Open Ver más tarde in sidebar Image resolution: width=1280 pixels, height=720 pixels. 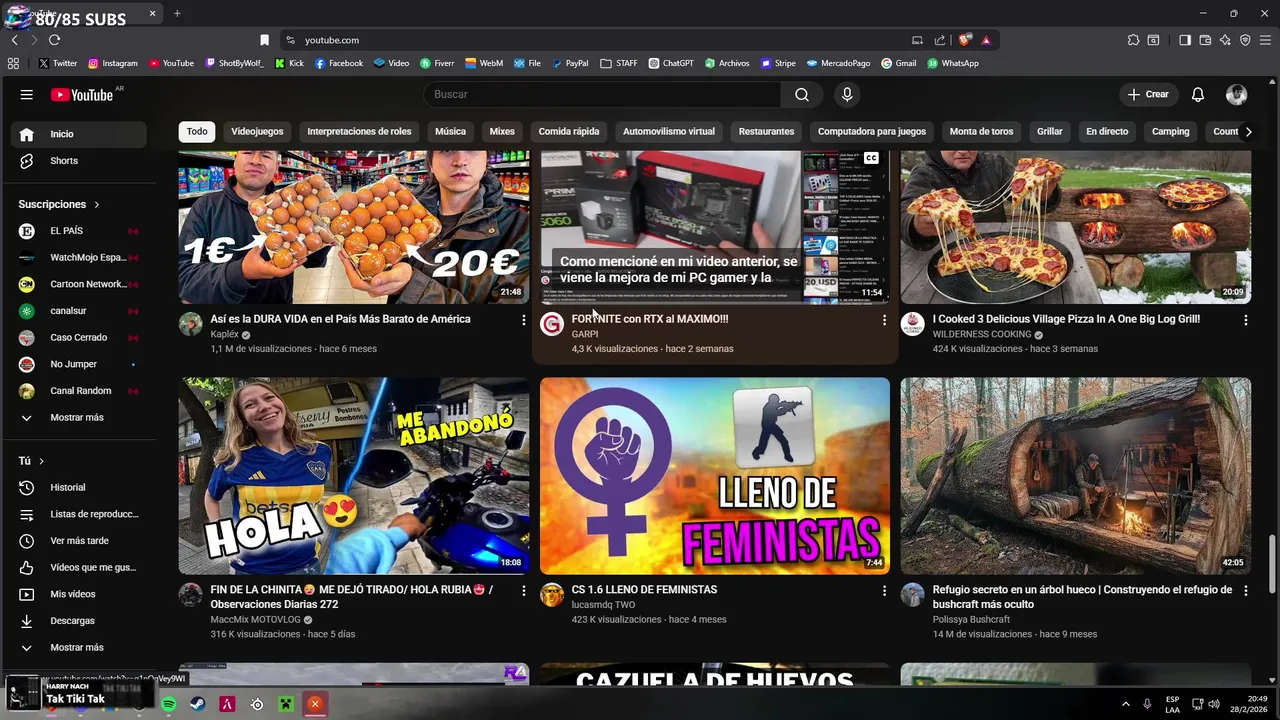coord(79,541)
